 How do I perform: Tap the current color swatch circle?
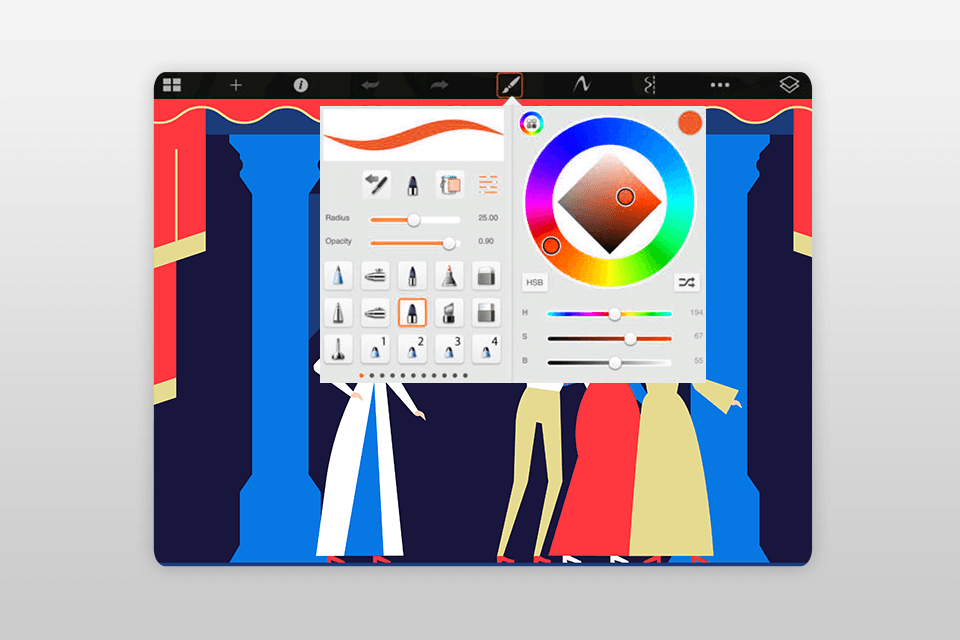(x=688, y=121)
